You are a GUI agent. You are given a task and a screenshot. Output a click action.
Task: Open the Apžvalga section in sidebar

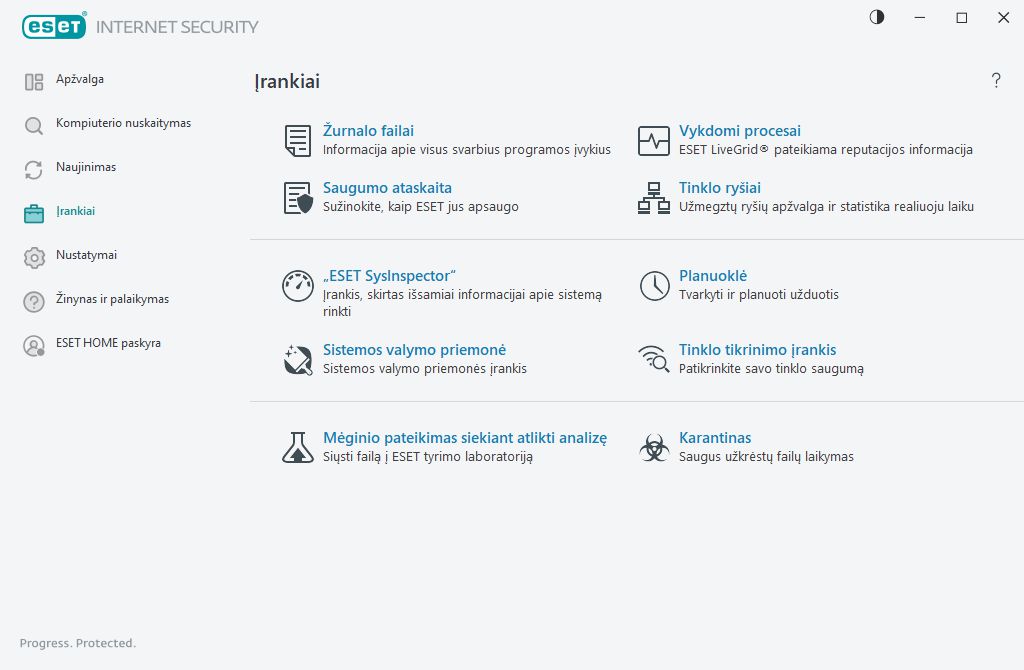click(x=80, y=80)
